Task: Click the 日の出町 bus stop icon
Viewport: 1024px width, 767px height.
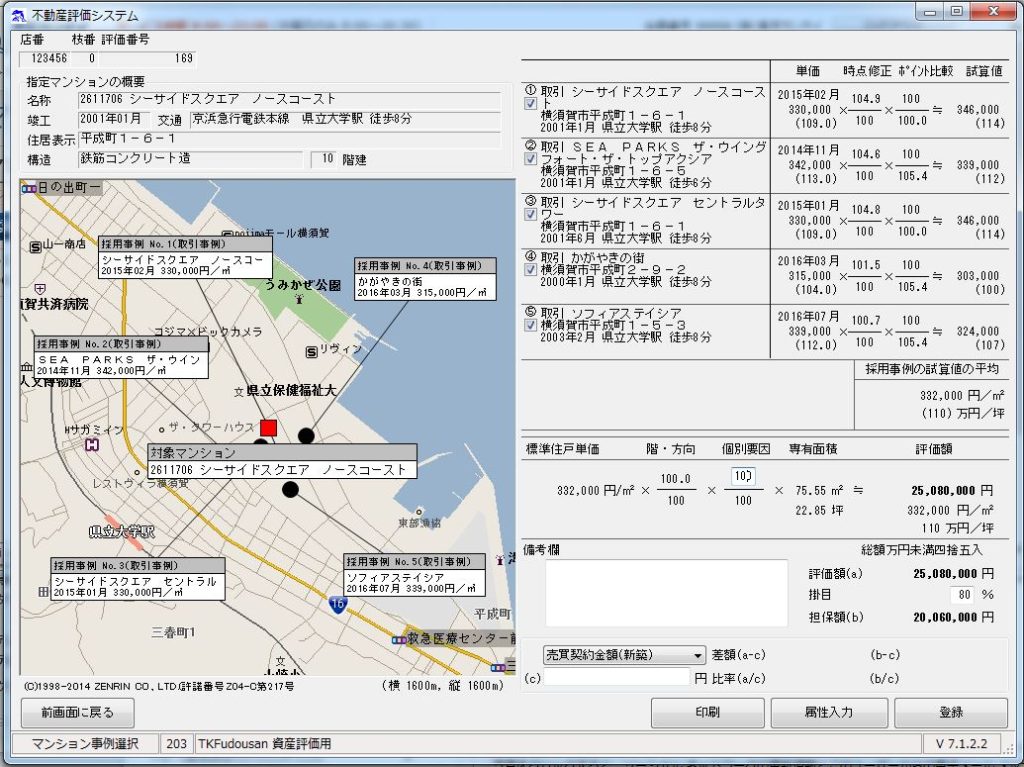Action: 28,188
